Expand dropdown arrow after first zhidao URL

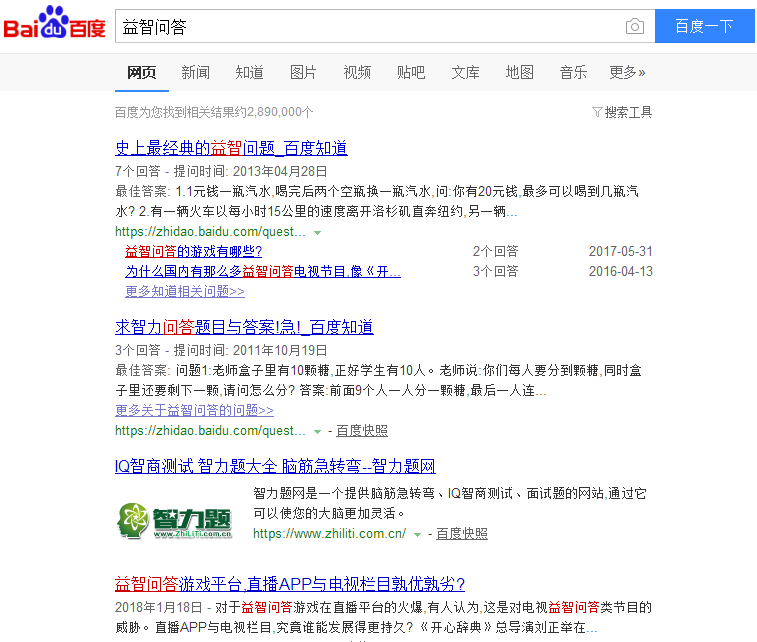[x=317, y=233]
